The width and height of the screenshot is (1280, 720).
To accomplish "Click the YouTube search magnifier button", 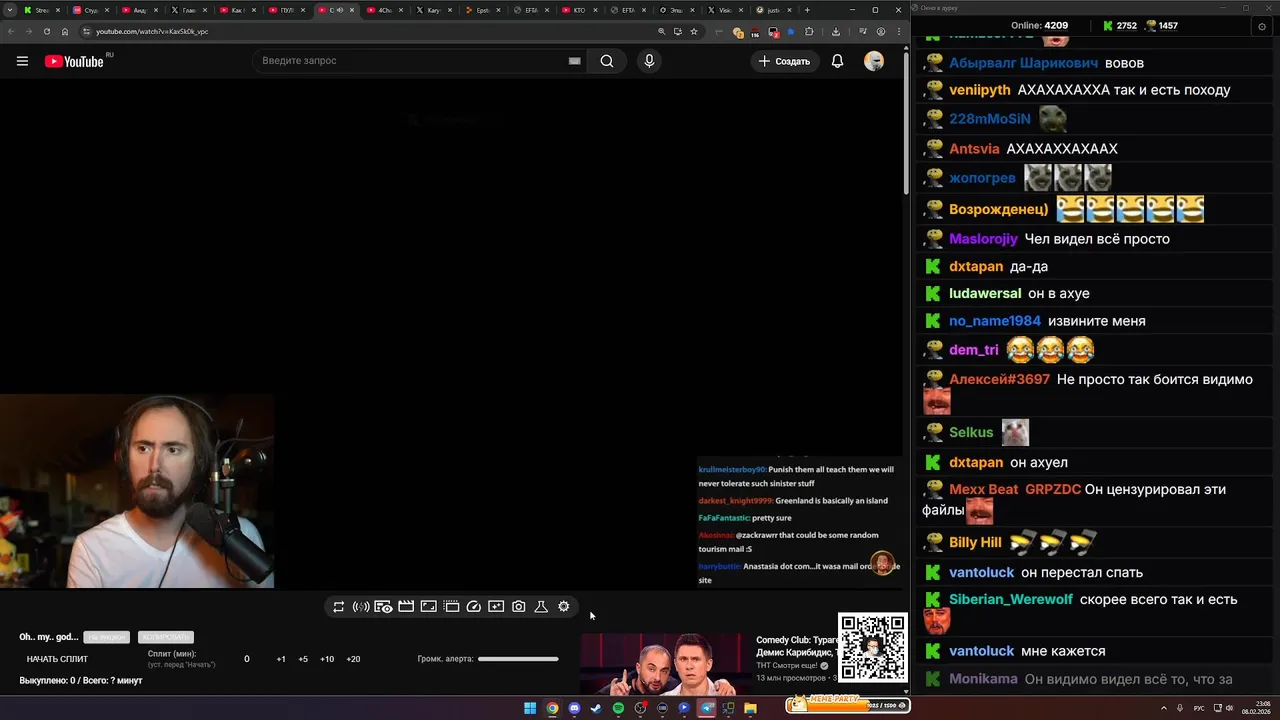I will [x=607, y=61].
